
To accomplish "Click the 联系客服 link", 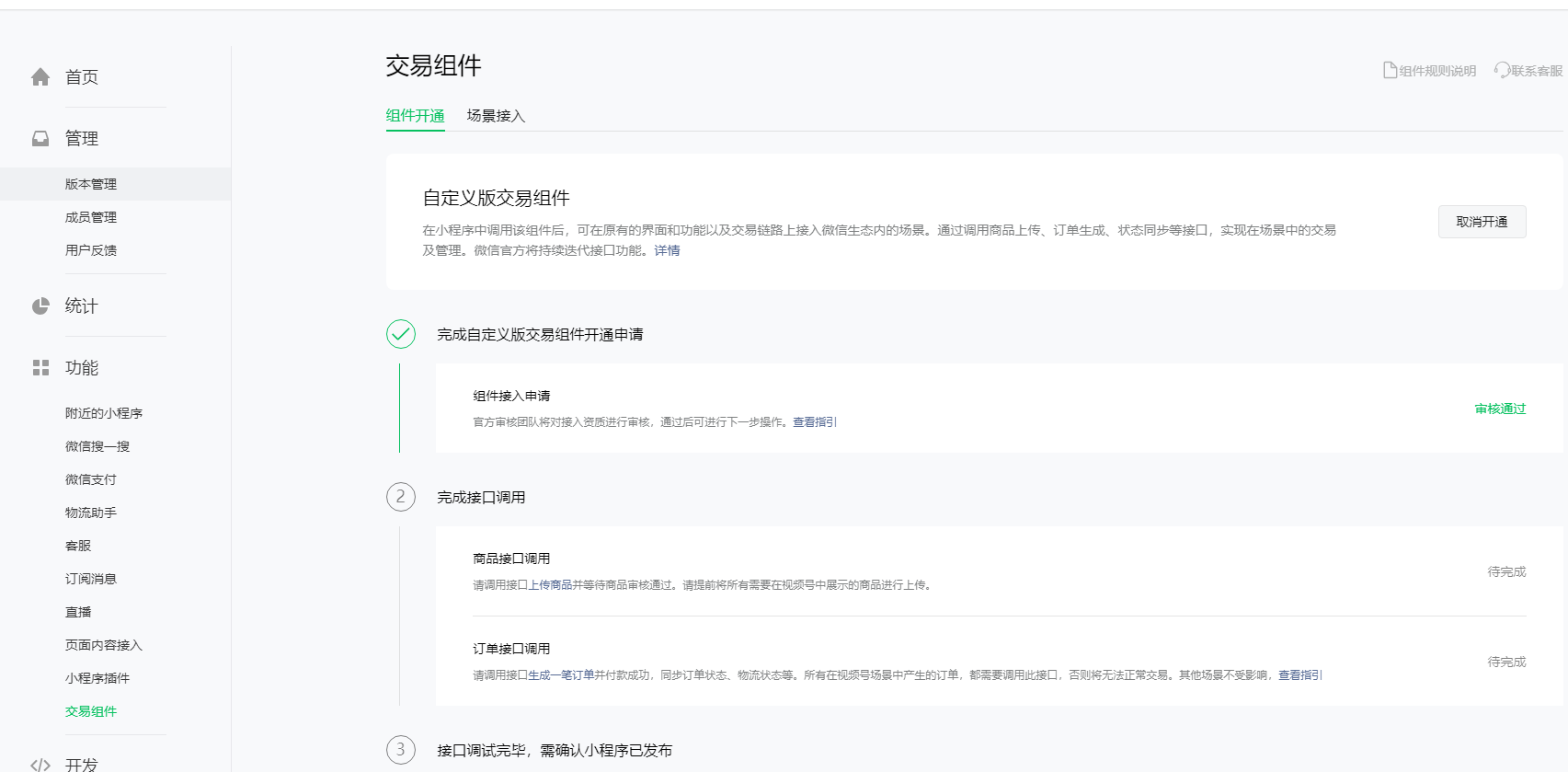I will (1536, 71).
